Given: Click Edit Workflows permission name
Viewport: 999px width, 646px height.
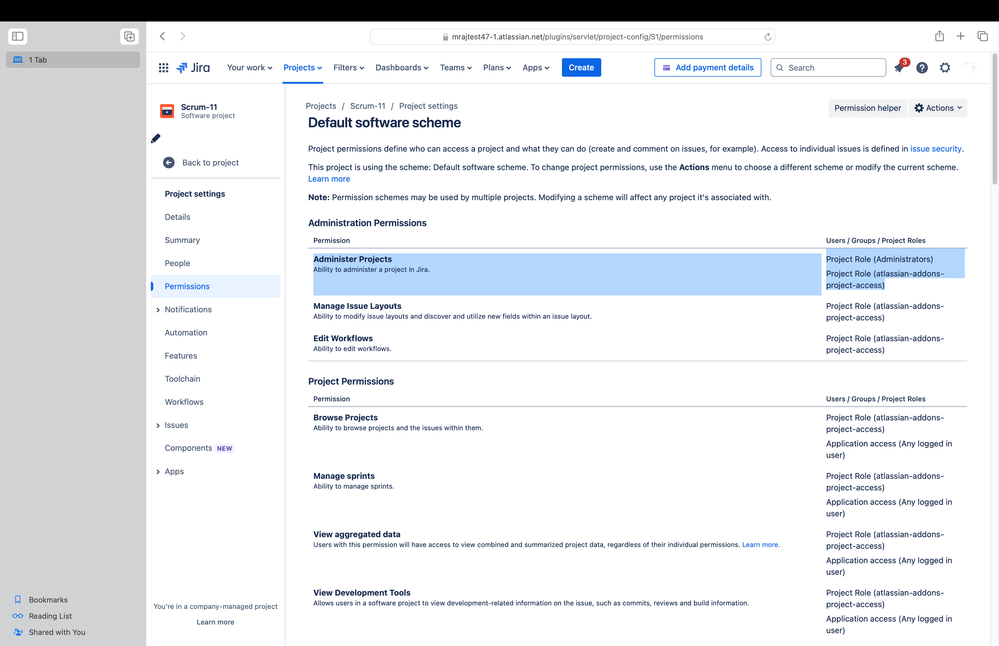Looking at the screenshot, I should pos(343,338).
